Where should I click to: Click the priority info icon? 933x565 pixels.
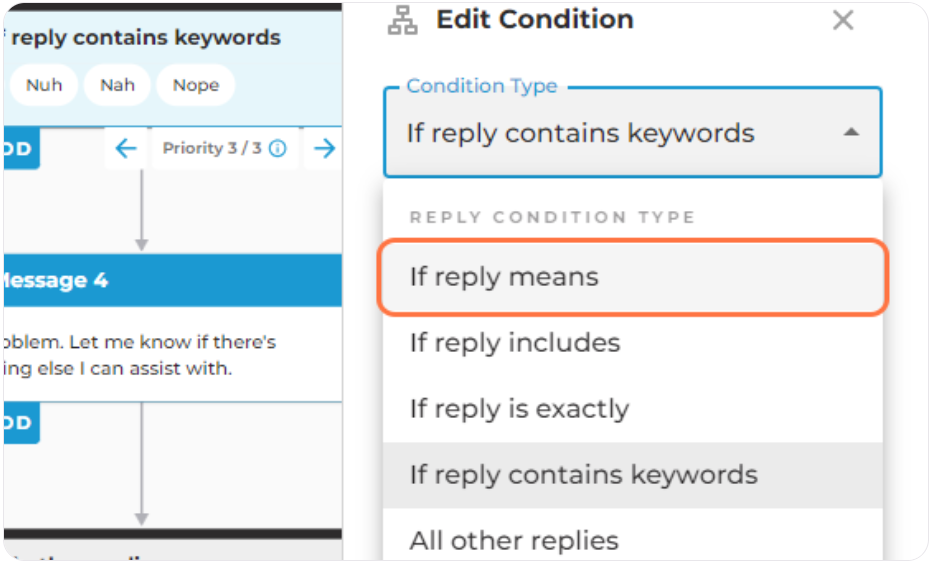[x=278, y=148]
